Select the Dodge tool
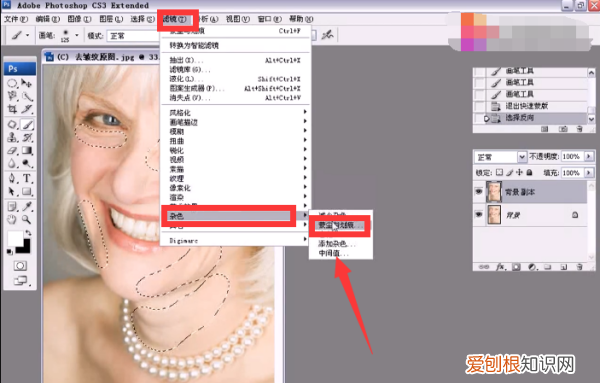This screenshot has height=383, width=600. pyautogui.click(x=26, y=163)
